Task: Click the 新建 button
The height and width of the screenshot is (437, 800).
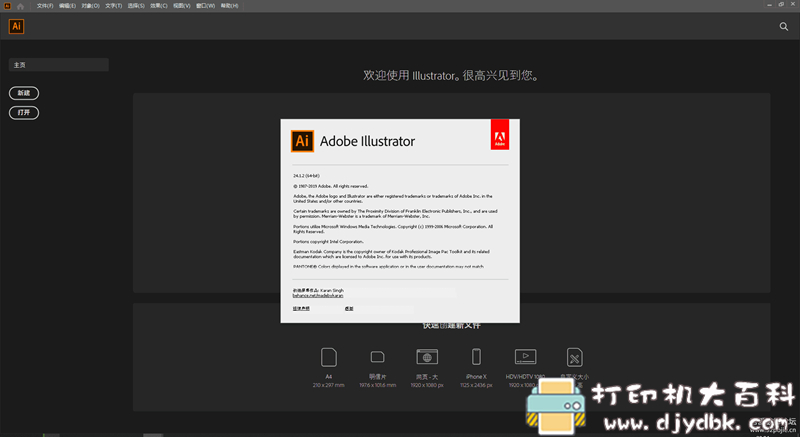Action: point(24,93)
